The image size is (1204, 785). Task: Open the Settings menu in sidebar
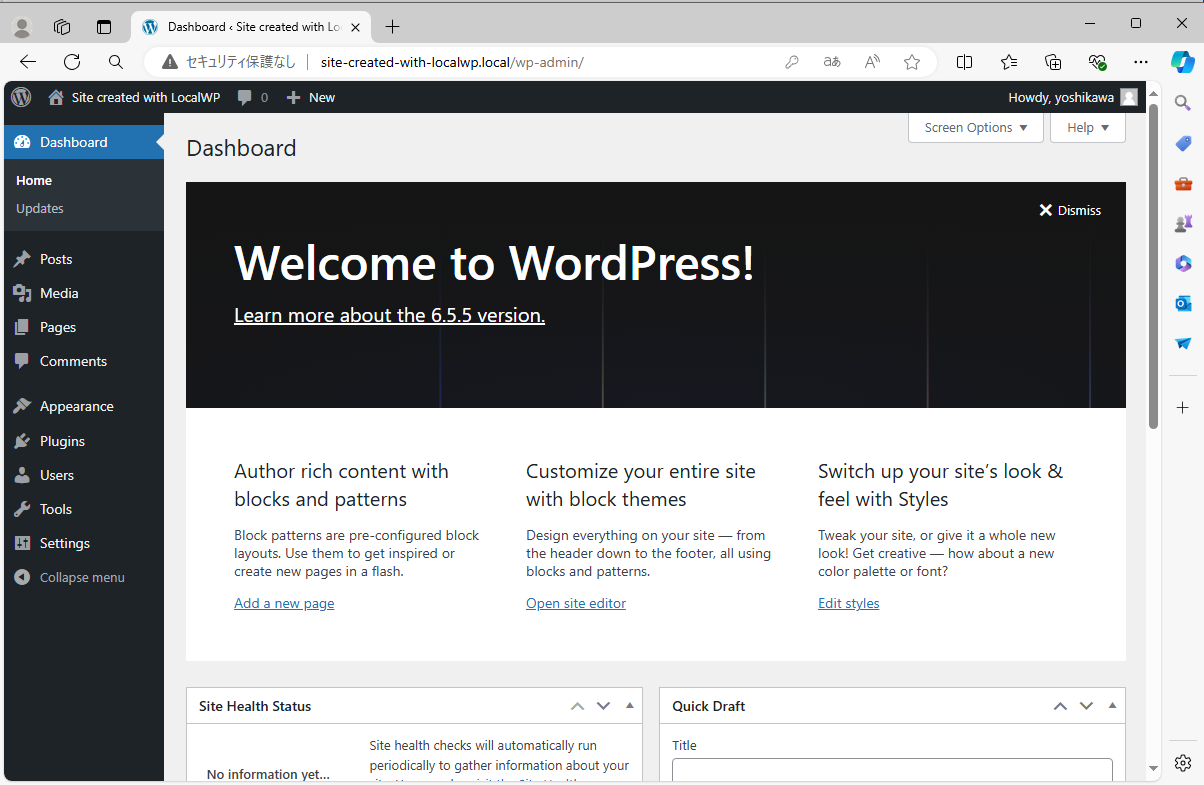65,543
